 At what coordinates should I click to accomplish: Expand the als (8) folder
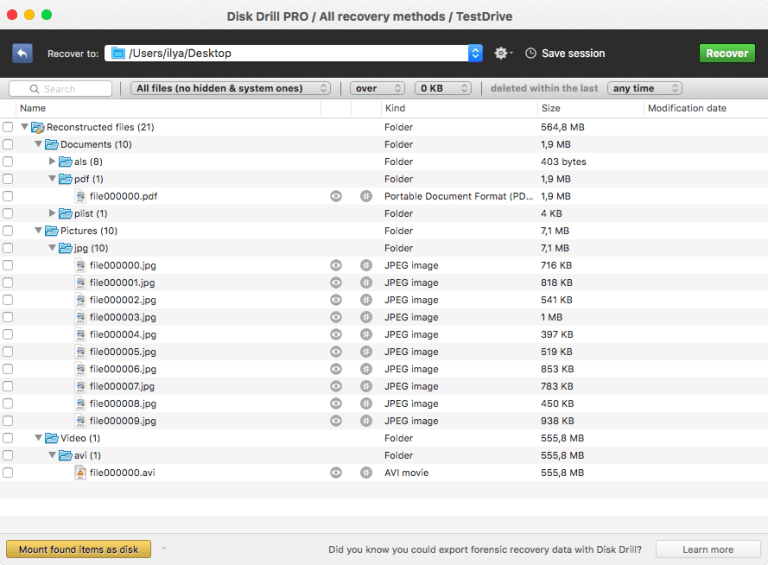(52, 161)
